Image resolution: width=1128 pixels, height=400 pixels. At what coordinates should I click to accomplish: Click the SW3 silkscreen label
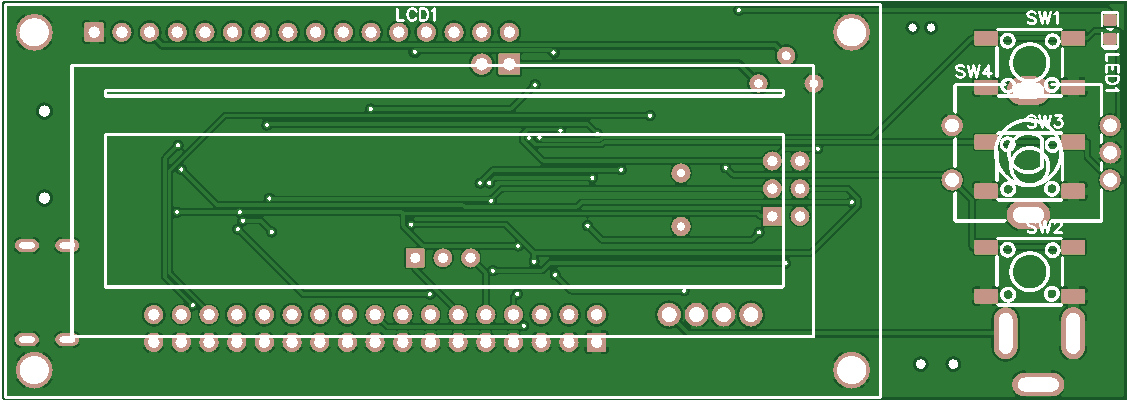[1045, 121]
